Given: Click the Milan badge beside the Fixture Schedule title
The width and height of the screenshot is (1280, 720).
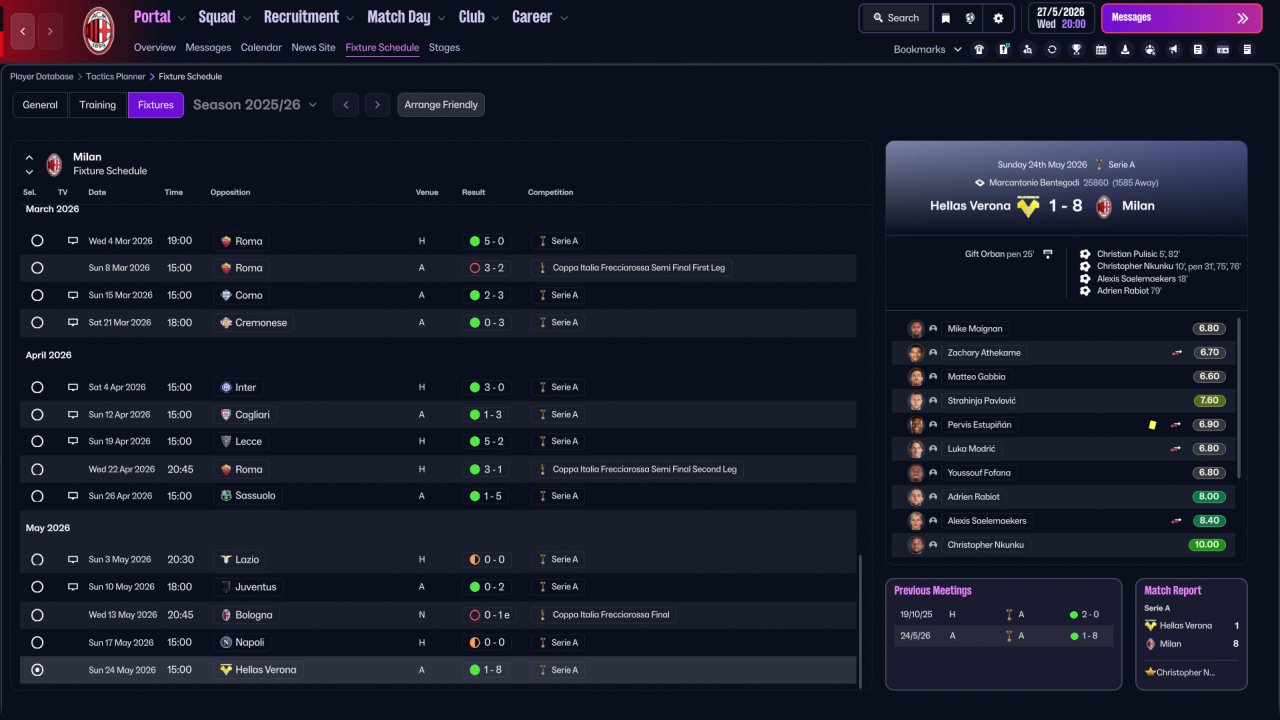Looking at the screenshot, I should (x=54, y=164).
